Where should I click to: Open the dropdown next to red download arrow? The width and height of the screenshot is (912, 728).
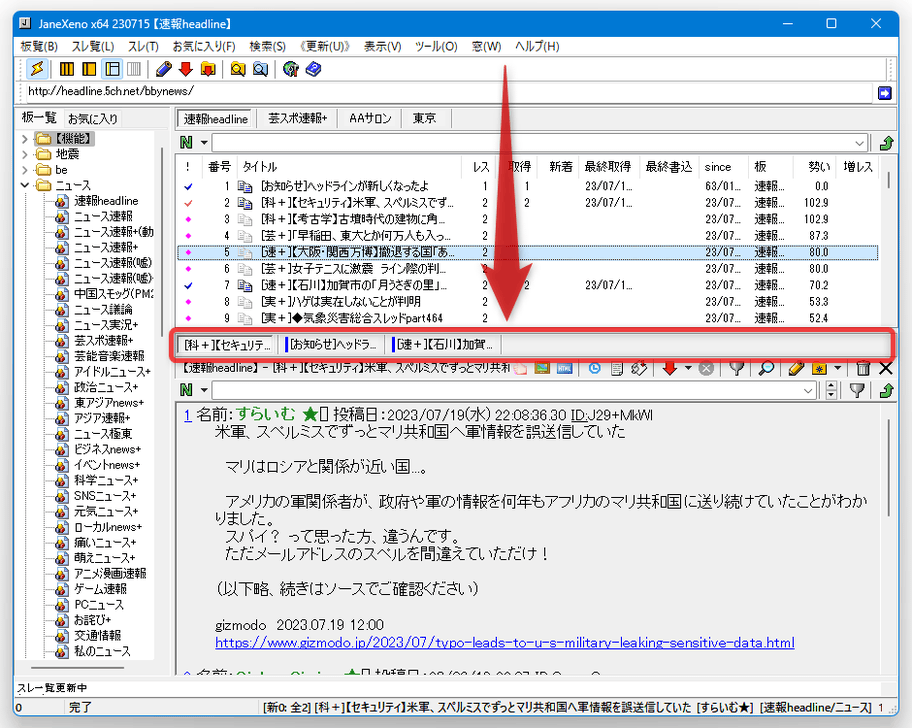(x=688, y=368)
